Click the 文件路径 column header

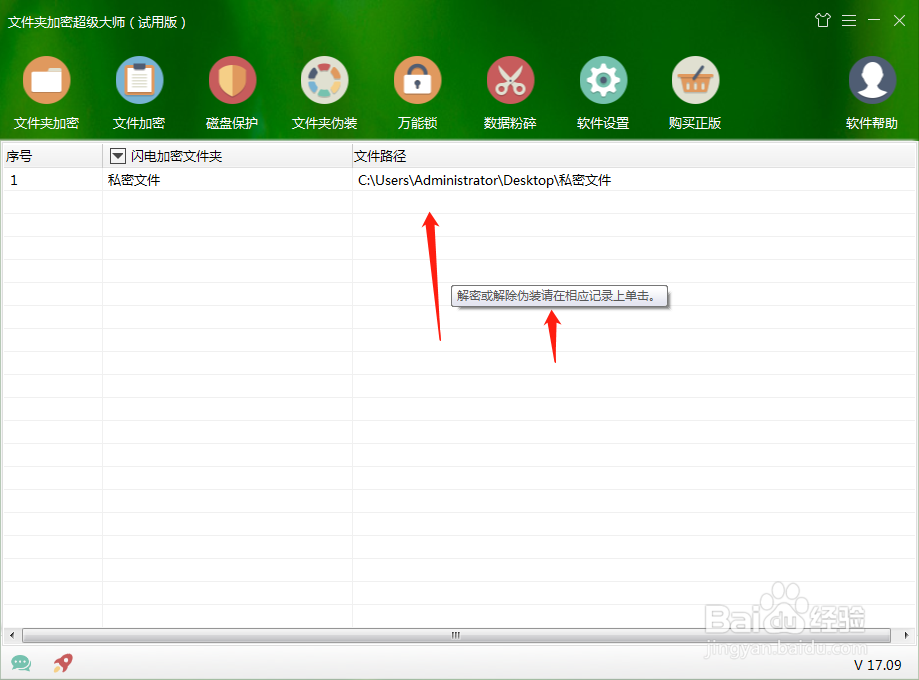click(633, 156)
